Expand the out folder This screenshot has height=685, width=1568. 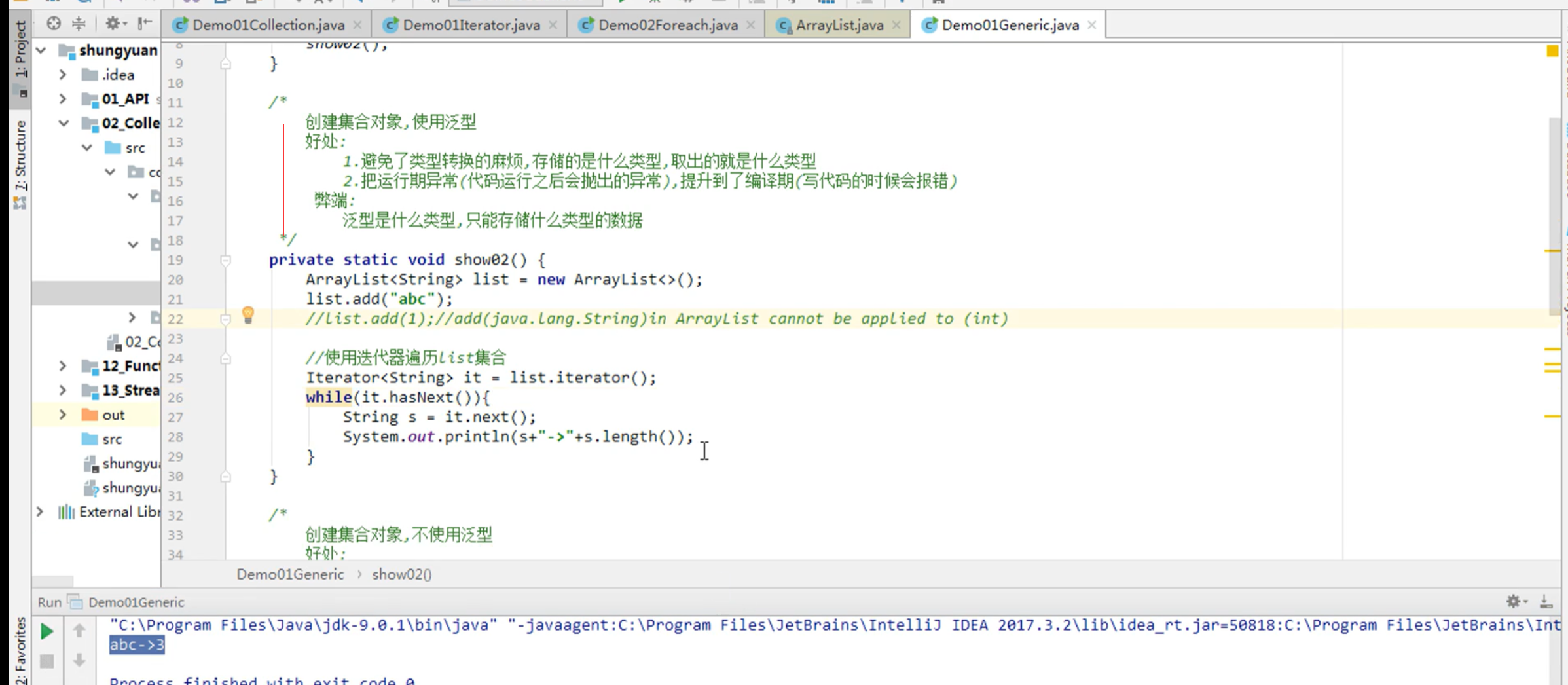[x=63, y=415]
